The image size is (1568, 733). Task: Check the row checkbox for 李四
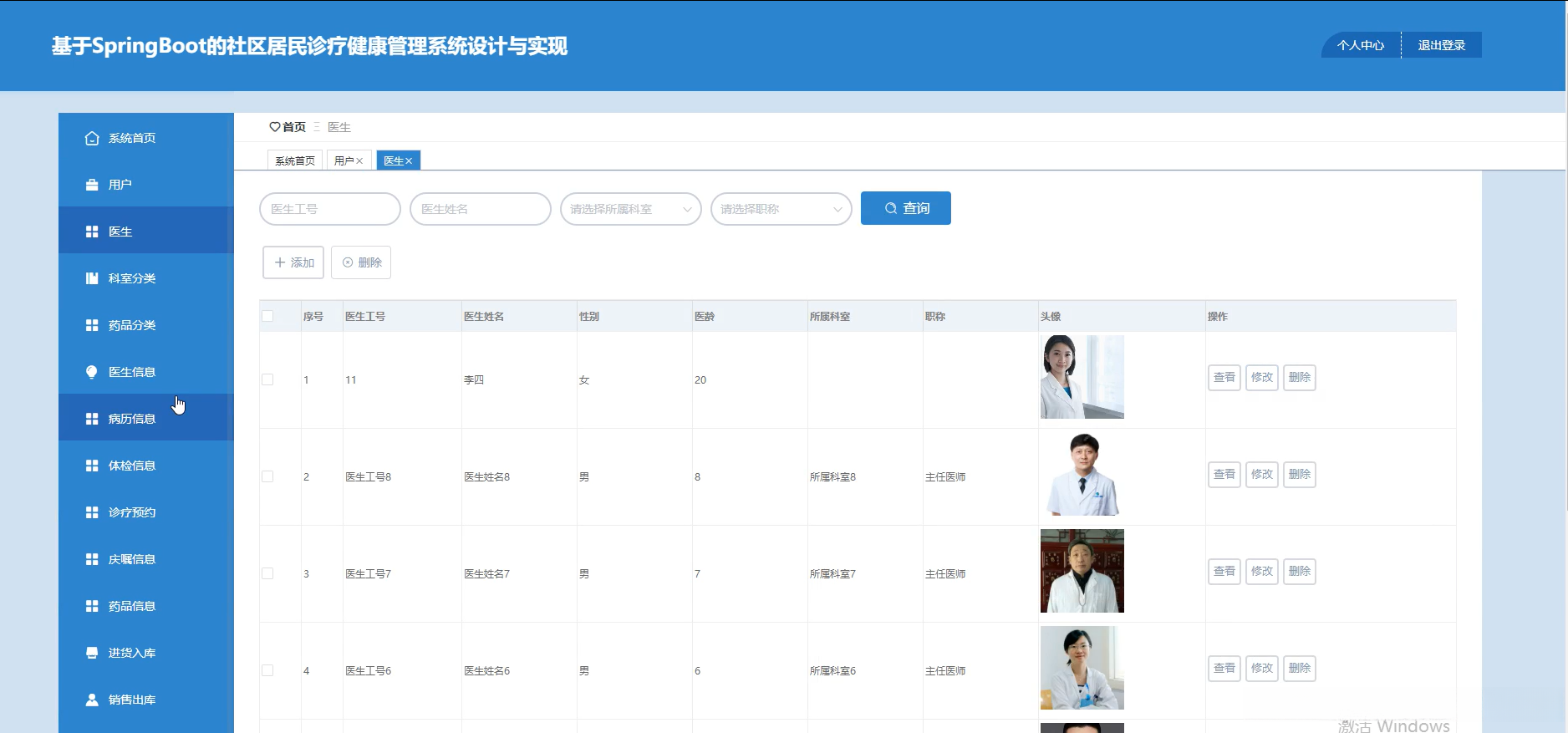point(267,379)
